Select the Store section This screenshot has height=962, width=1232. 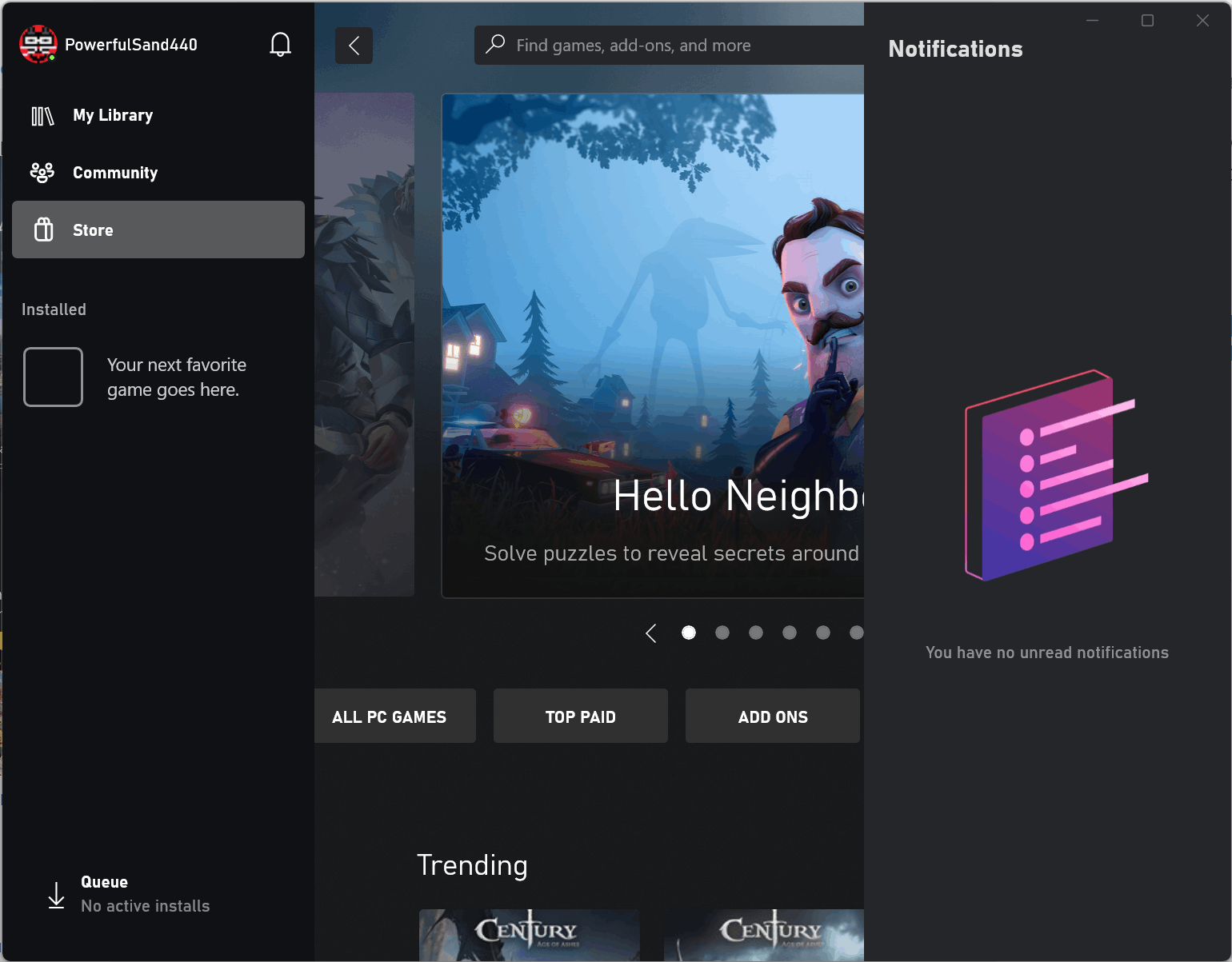coord(158,230)
